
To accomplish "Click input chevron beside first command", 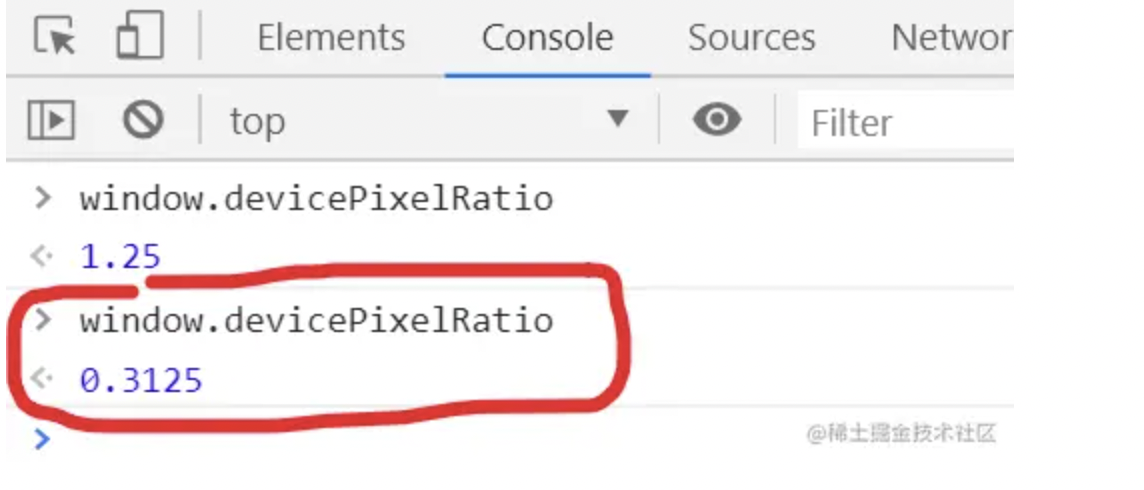I will pyautogui.click(x=42, y=198).
